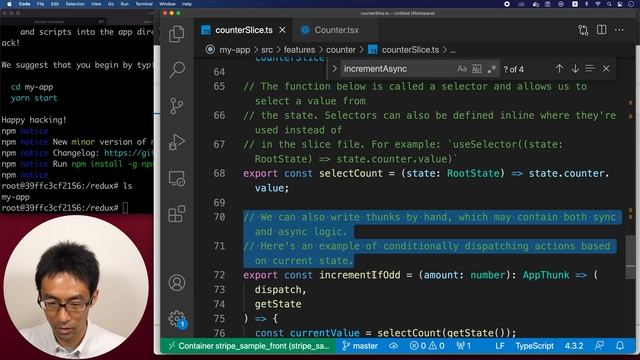The width and height of the screenshot is (640, 360).
Task: Click incrementIfOdd on line 72
Action: (x=360, y=275)
